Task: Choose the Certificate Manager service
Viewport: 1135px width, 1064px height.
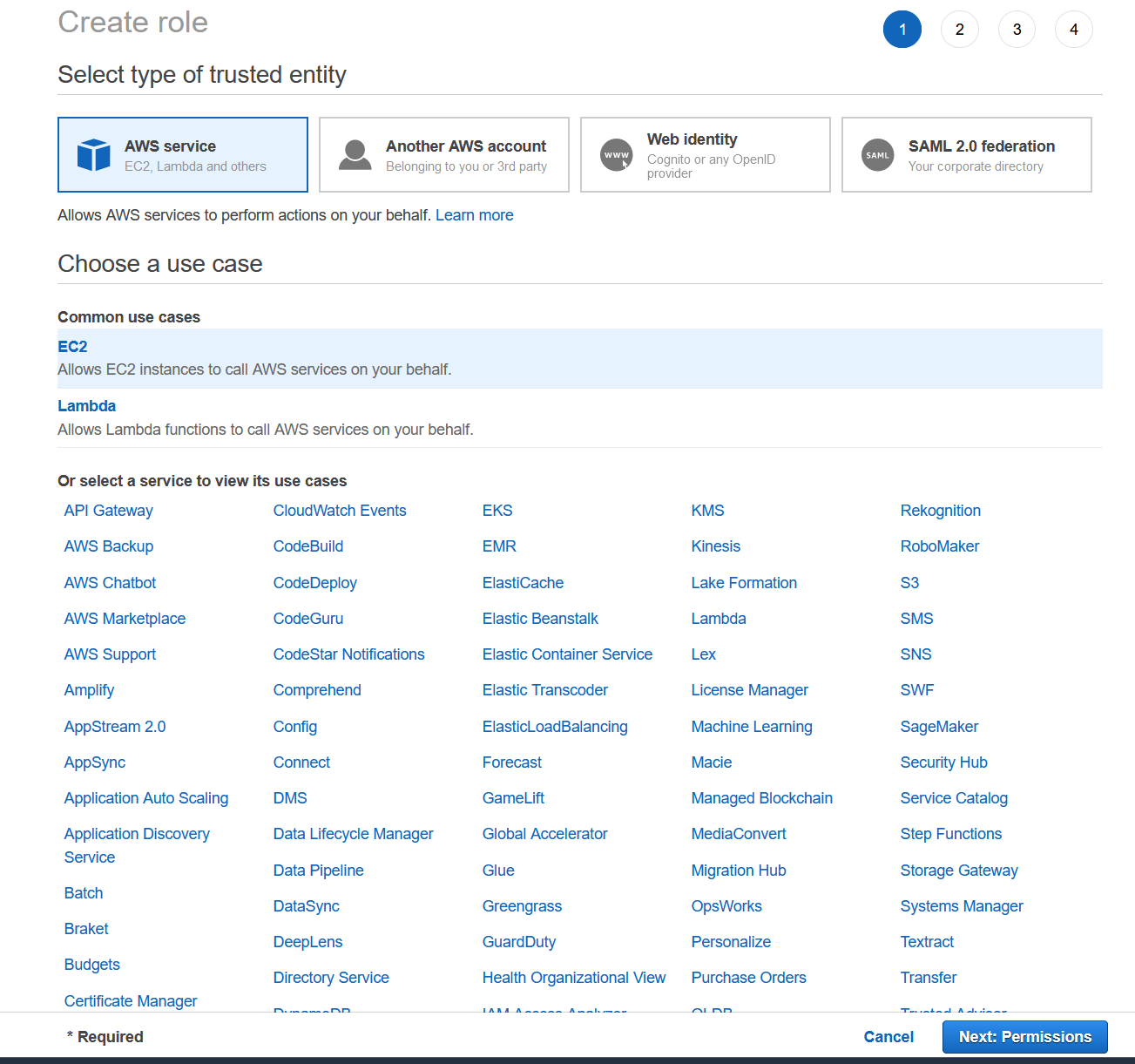Action: click(131, 1001)
